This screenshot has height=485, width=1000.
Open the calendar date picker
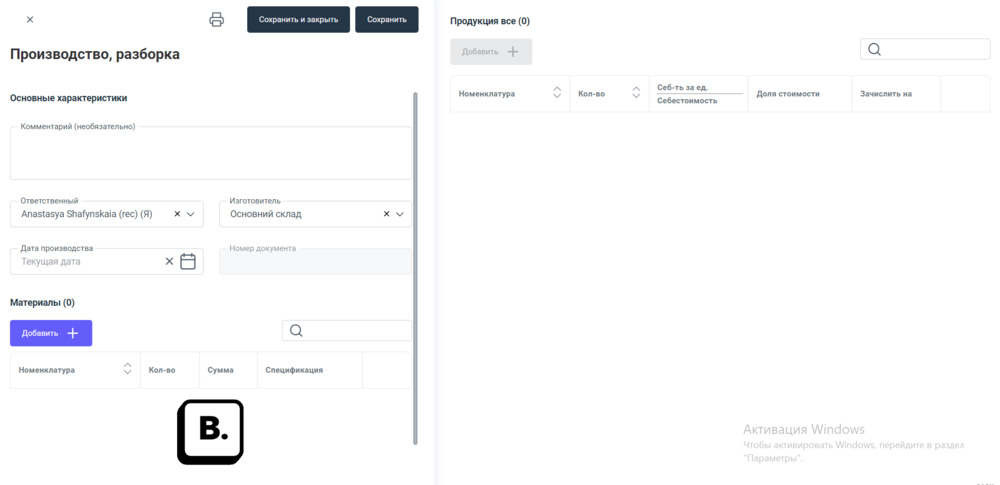[188, 262]
